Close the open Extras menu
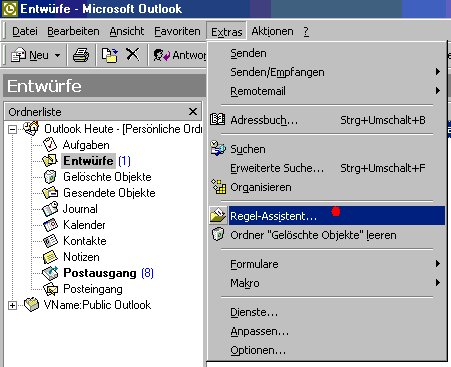The width and height of the screenshot is (451, 367). point(226,32)
